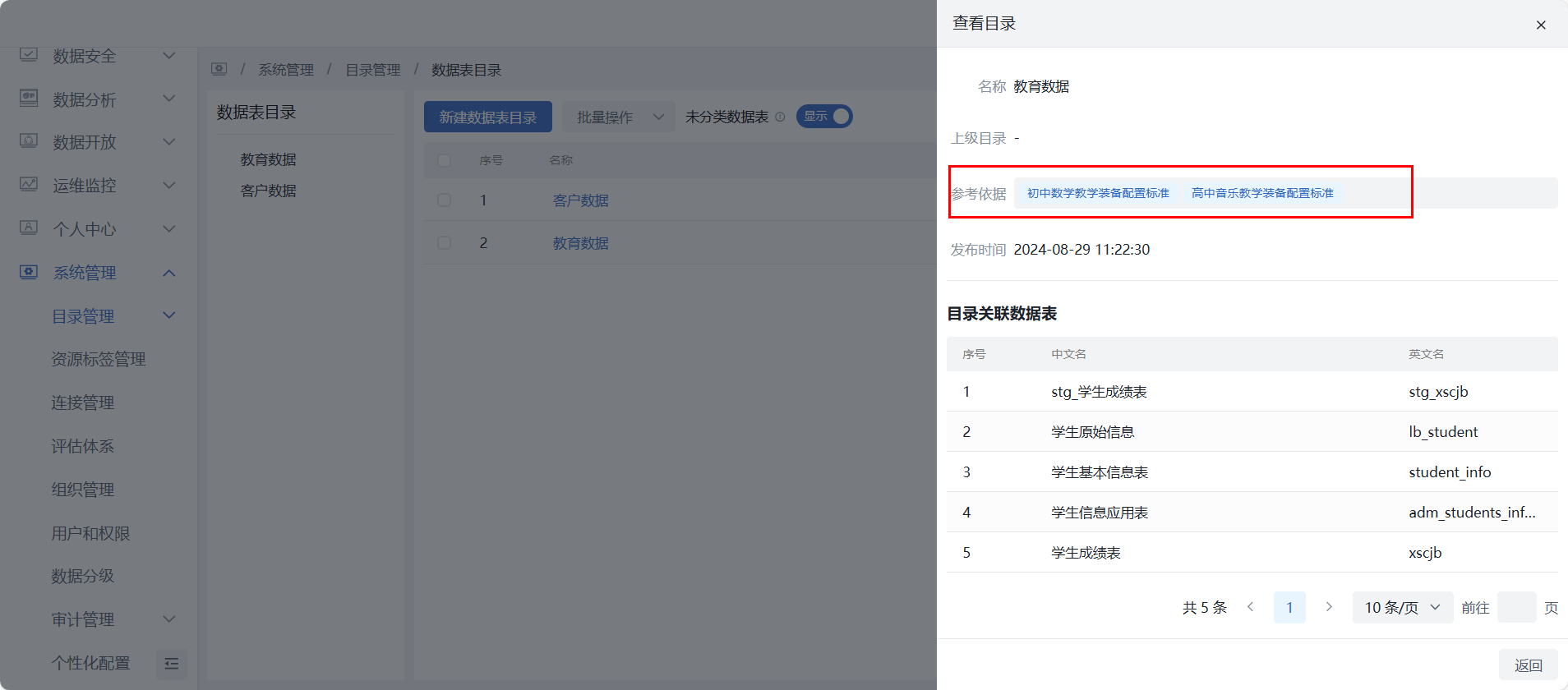
Task: Check the select-all header checkbox
Action: tap(444, 160)
